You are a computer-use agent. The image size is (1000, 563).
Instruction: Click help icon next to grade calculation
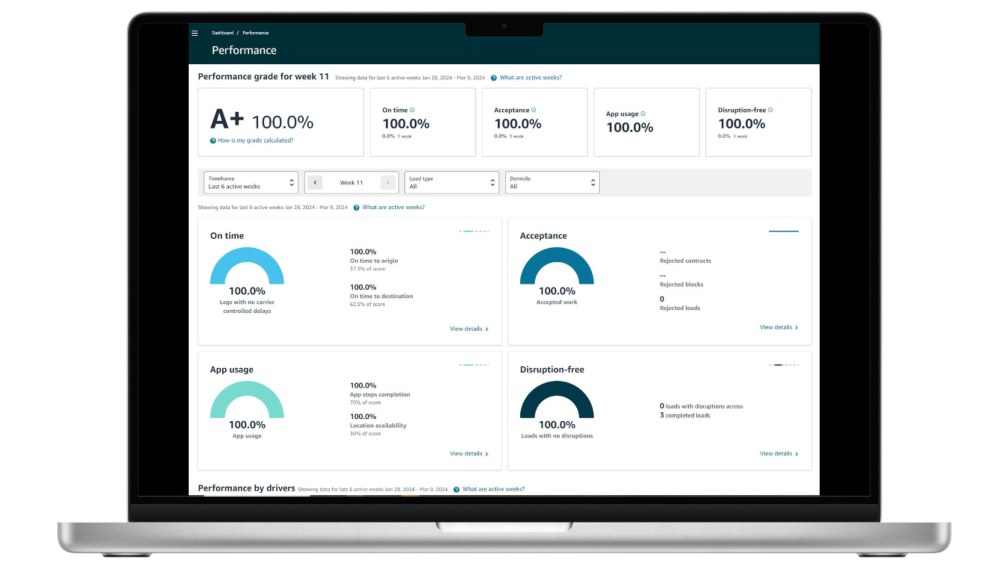tap(213, 141)
